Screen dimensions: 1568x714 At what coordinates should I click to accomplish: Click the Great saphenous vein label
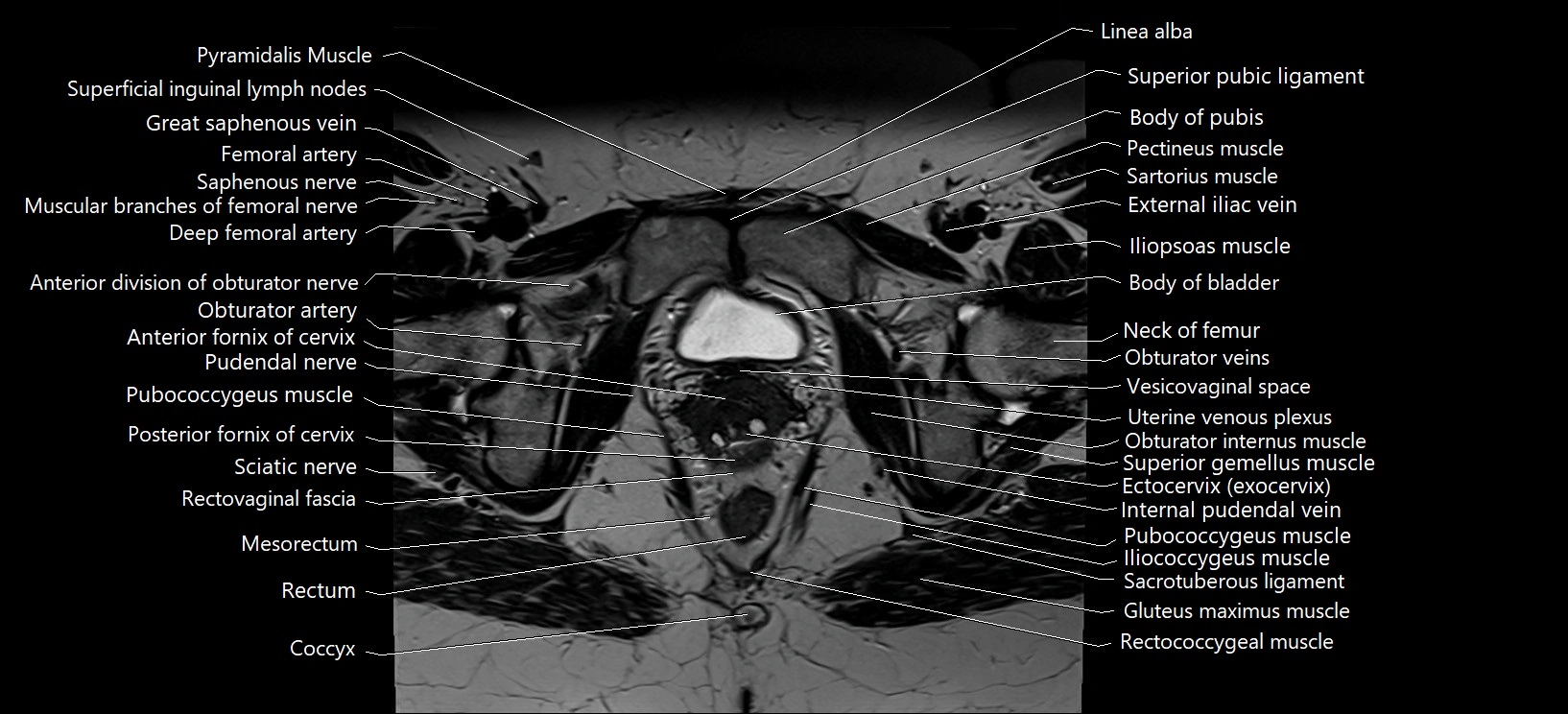coord(251,124)
